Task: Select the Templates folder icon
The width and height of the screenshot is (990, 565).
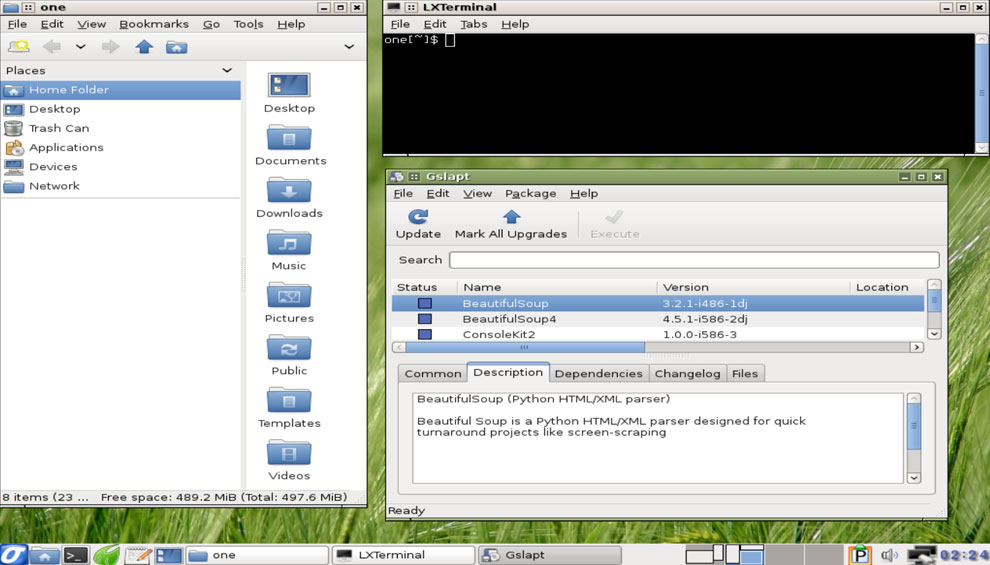Action: [289, 400]
